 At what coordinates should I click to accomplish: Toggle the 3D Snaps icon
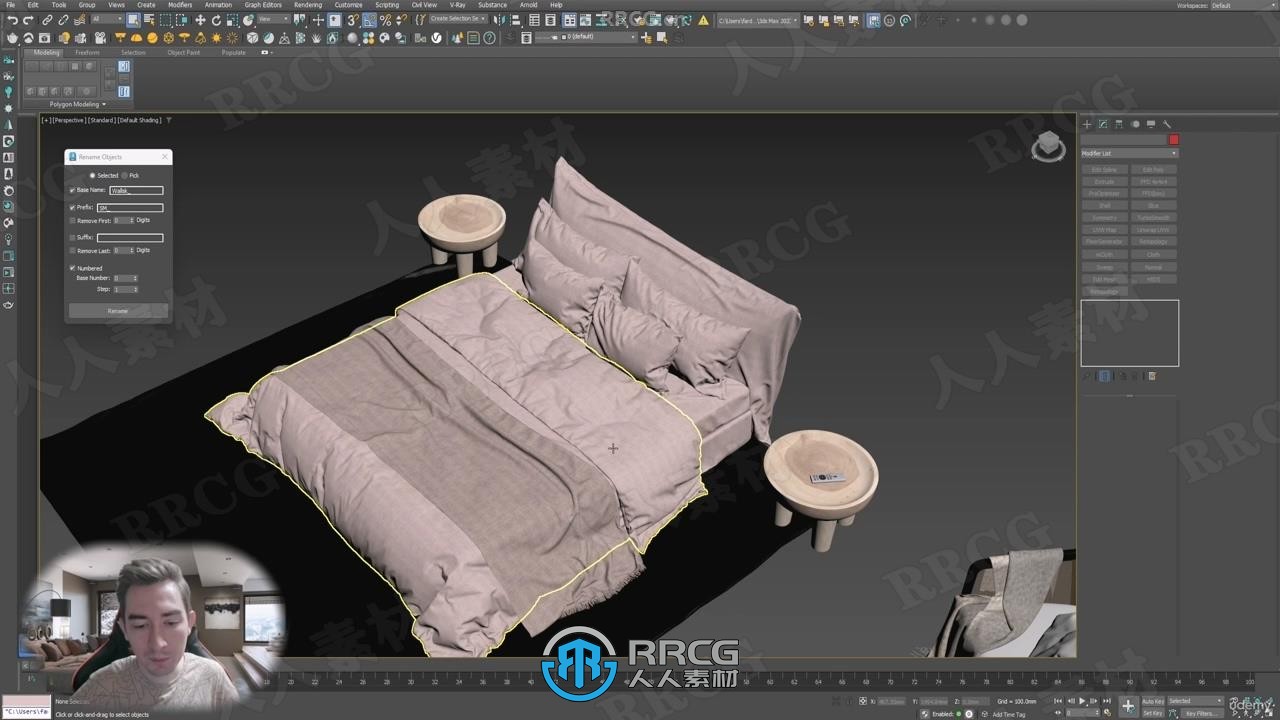(x=353, y=20)
